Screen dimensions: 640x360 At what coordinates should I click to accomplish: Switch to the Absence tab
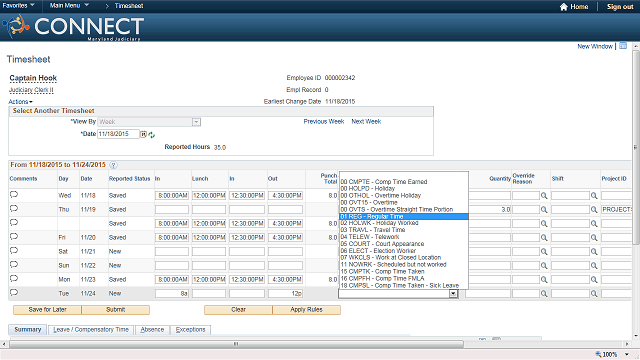coord(152,329)
